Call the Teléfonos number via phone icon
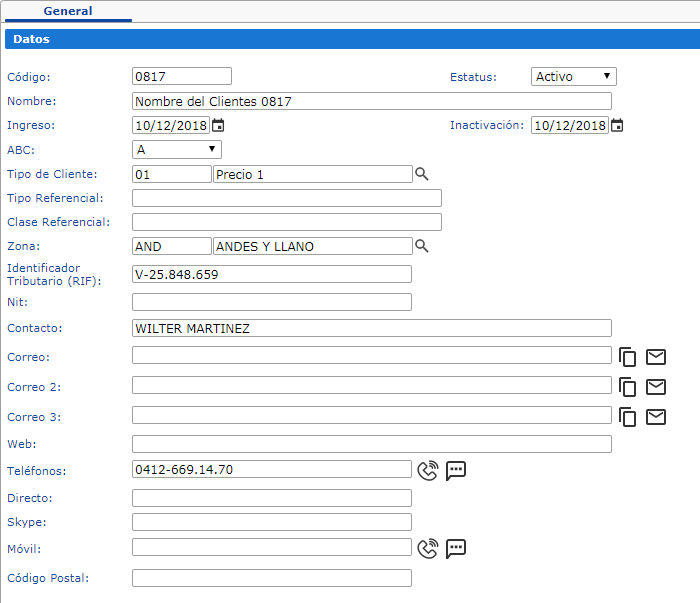 [x=428, y=470]
